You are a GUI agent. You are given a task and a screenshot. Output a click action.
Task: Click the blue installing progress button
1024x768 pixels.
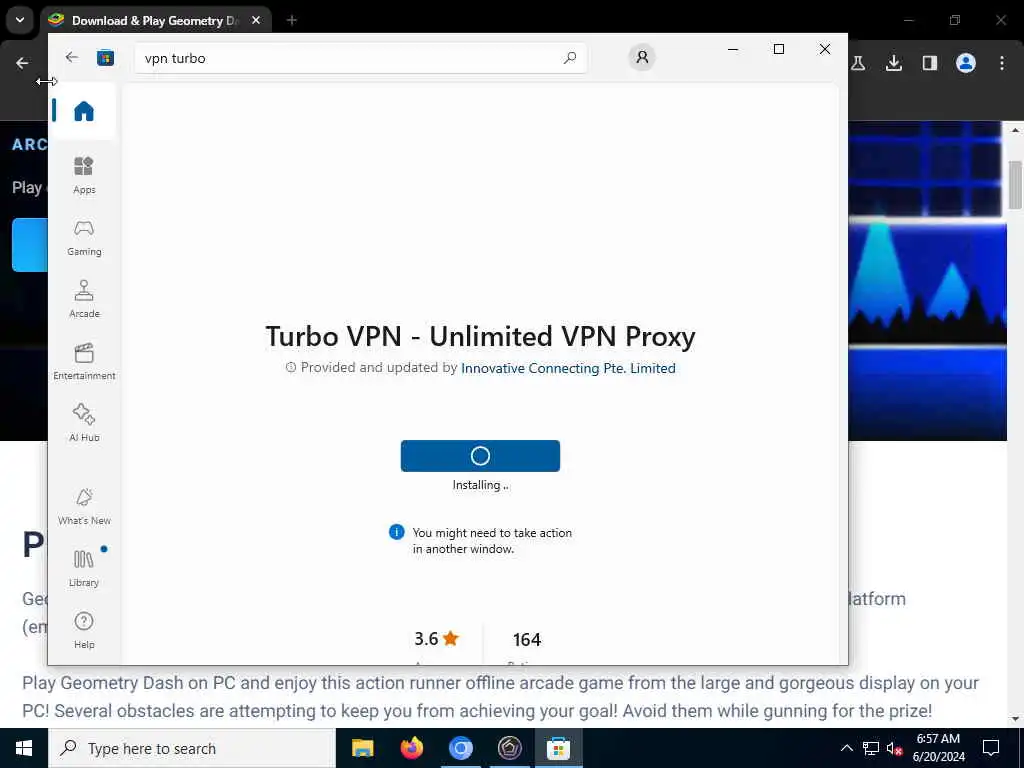point(480,456)
